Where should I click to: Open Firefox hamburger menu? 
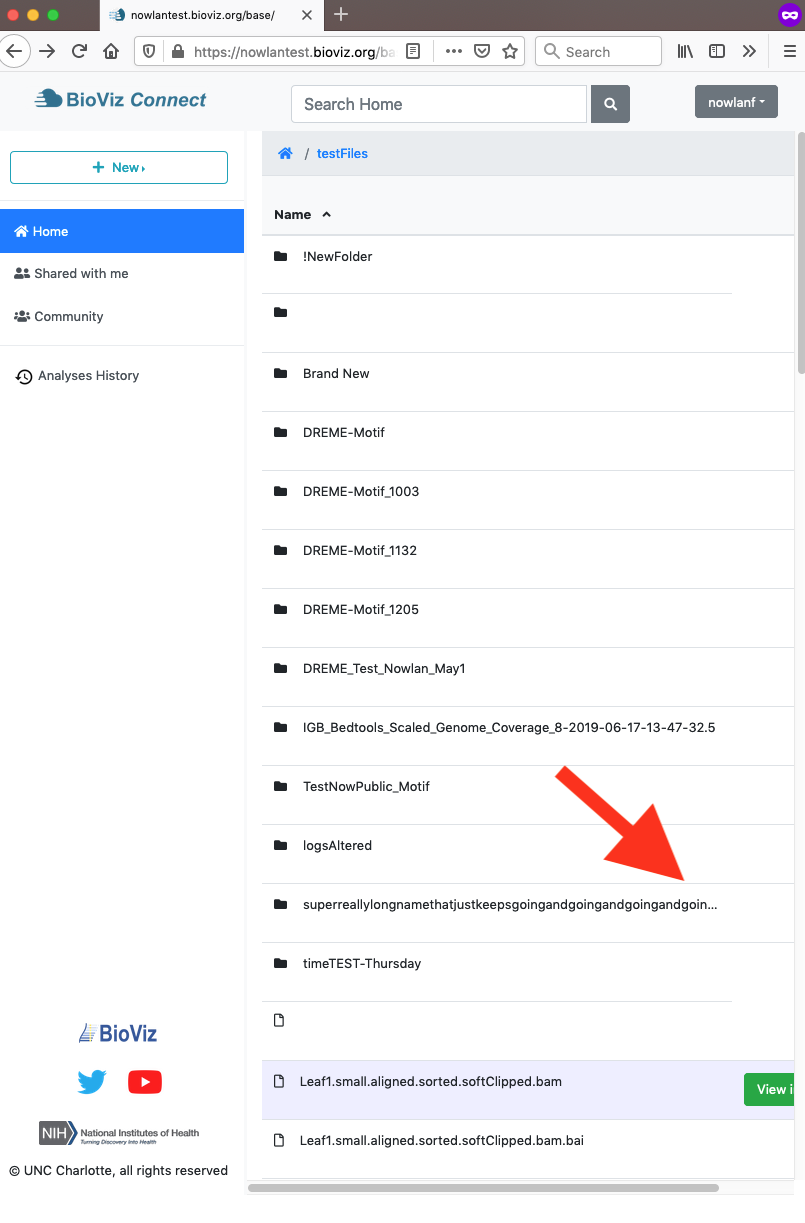click(x=789, y=52)
